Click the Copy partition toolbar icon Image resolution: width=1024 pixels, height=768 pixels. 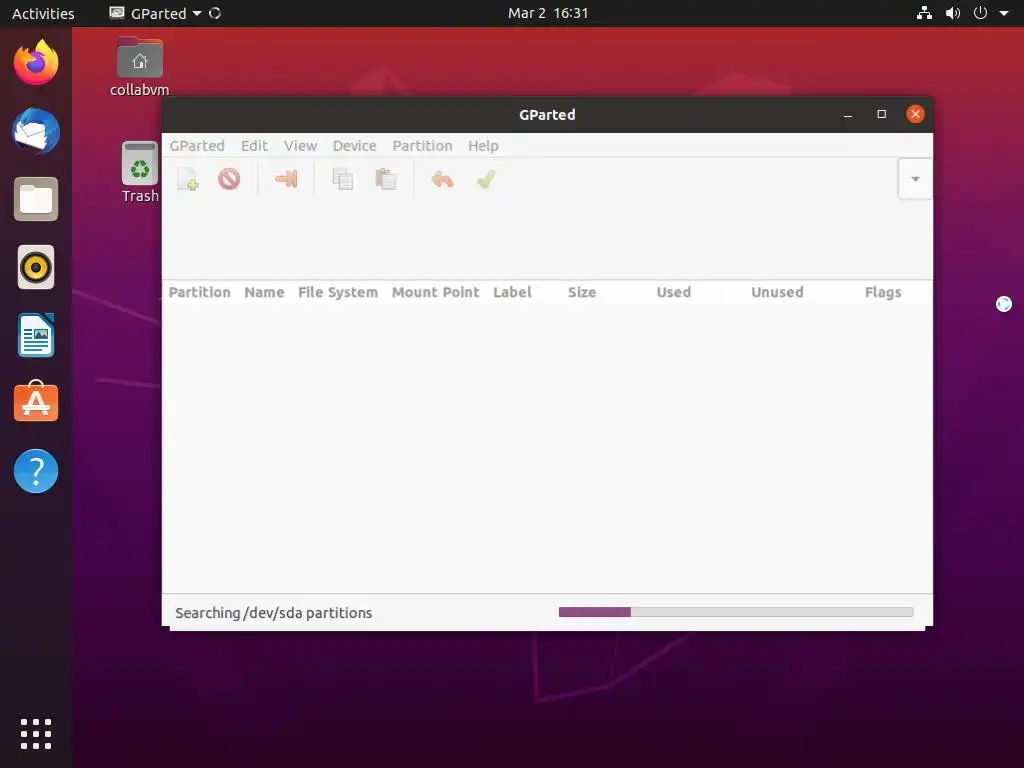pyautogui.click(x=342, y=179)
